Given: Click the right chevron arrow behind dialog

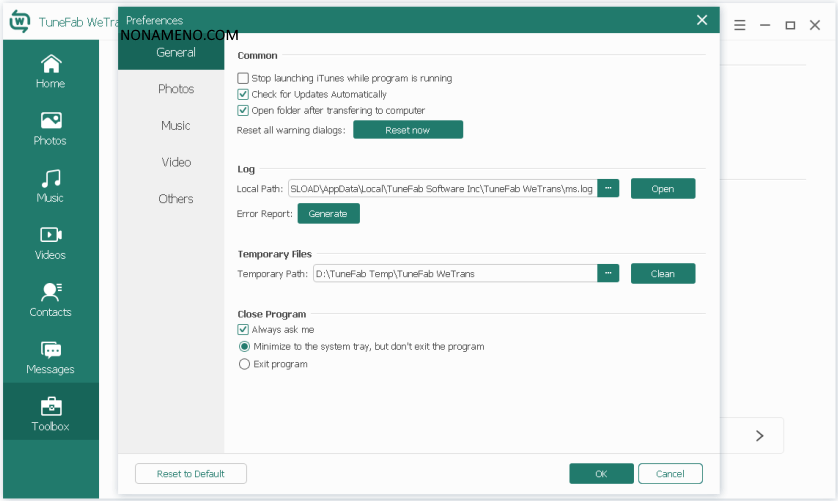Looking at the screenshot, I should point(759,435).
